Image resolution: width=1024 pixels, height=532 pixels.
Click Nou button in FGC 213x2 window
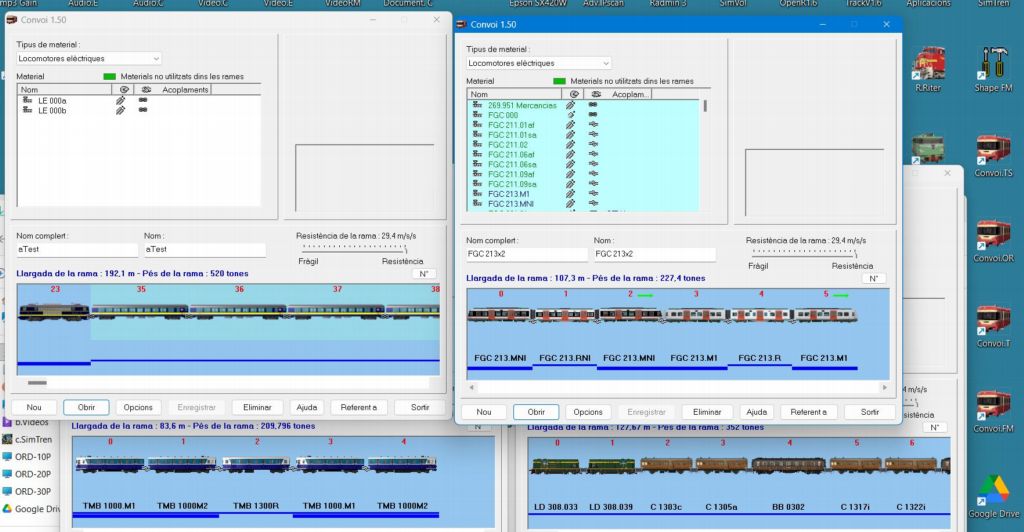click(484, 412)
